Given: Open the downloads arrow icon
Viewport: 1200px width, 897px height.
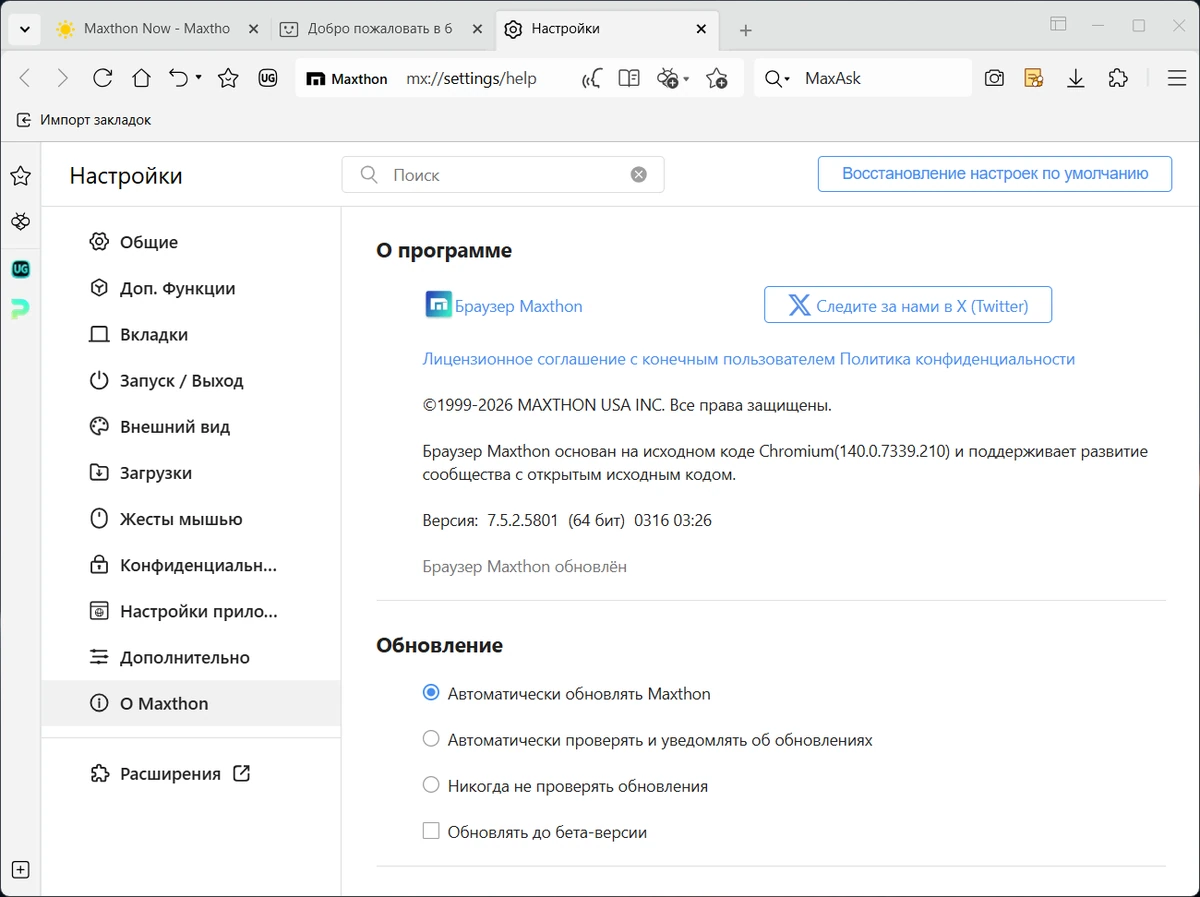Looking at the screenshot, I should click(x=1076, y=78).
